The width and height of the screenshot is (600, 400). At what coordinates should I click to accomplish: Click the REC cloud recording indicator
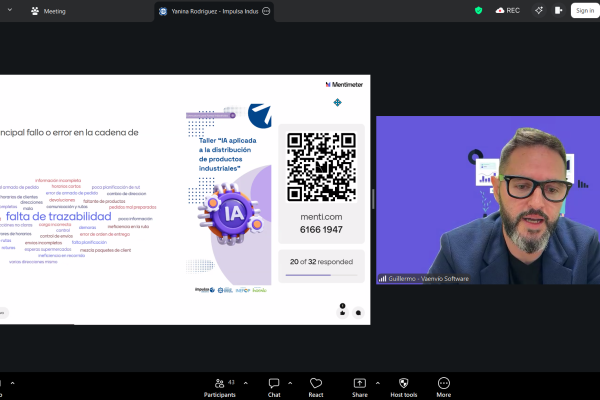(507, 10)
